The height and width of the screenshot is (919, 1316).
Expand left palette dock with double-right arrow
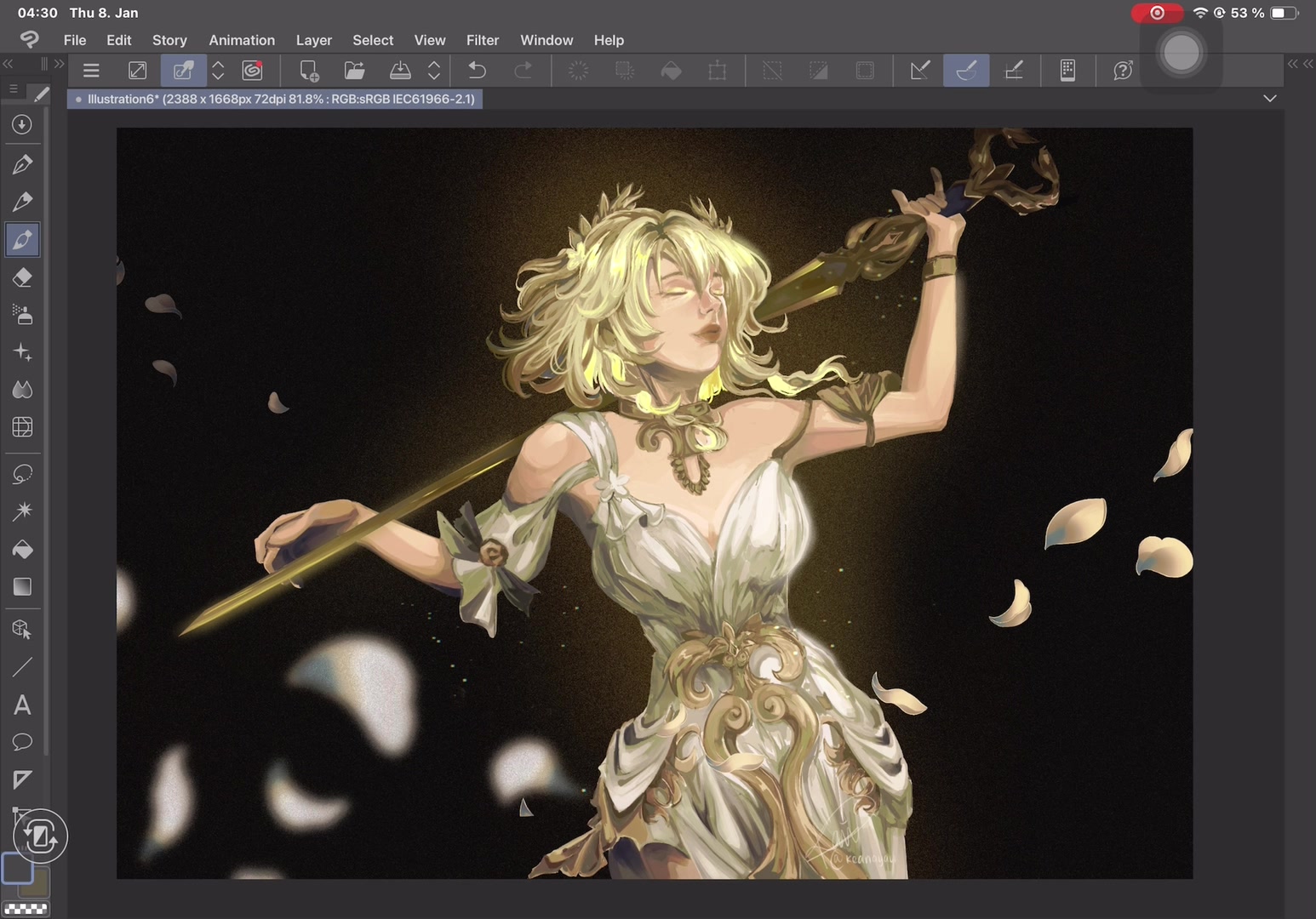pyautogui.click(x=59, y=64)
